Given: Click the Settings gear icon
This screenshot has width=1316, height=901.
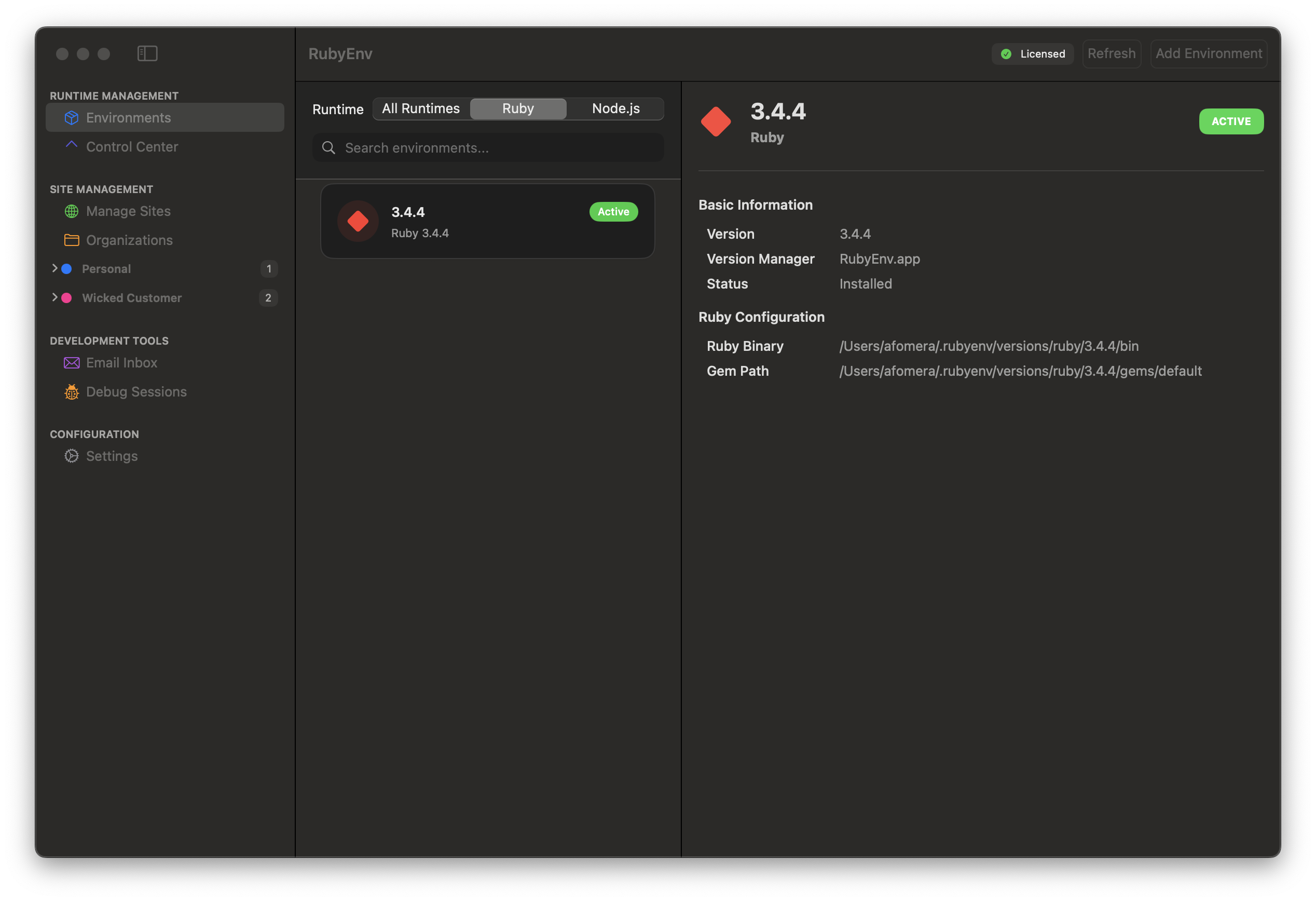Looking at the screenshot, I should tap(71, 456).
